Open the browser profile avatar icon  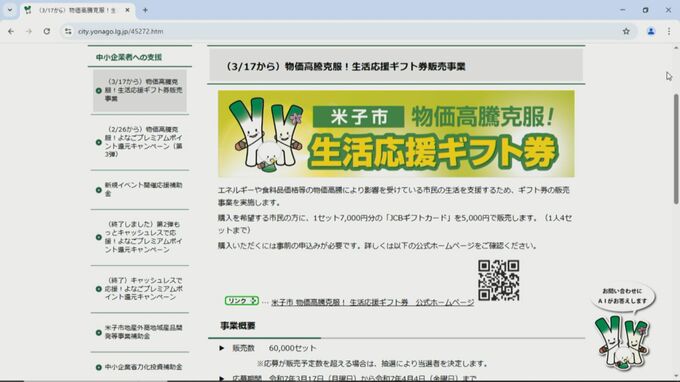tap(651, 31)
